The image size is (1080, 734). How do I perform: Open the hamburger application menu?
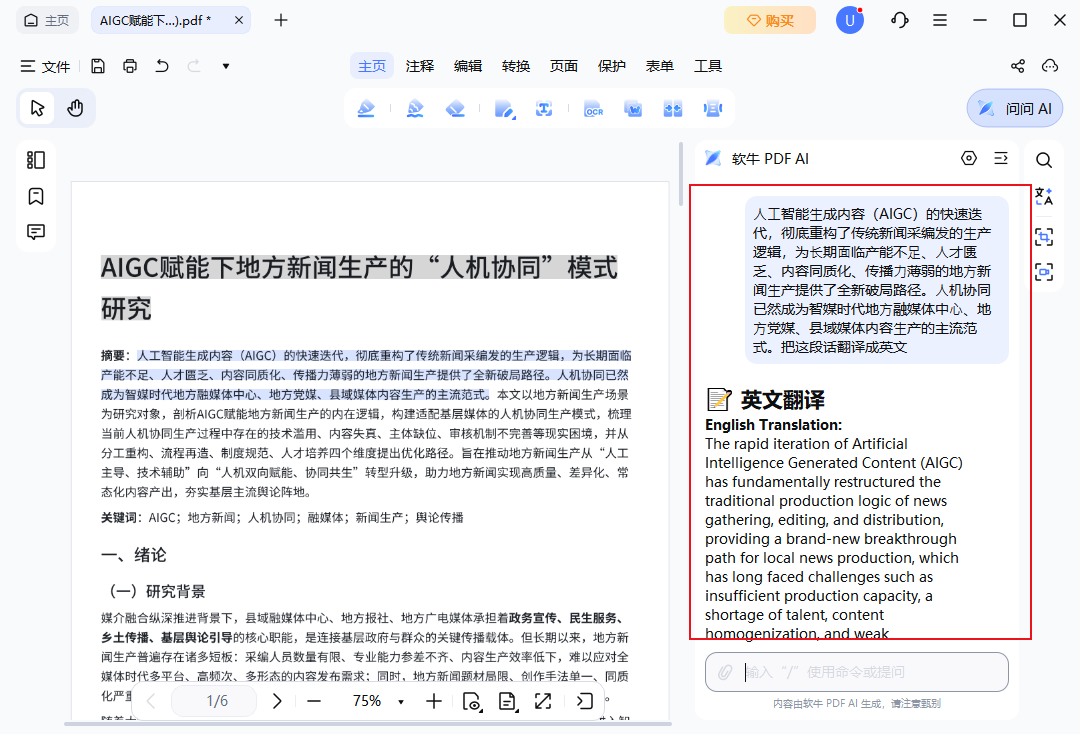point(939,20)
